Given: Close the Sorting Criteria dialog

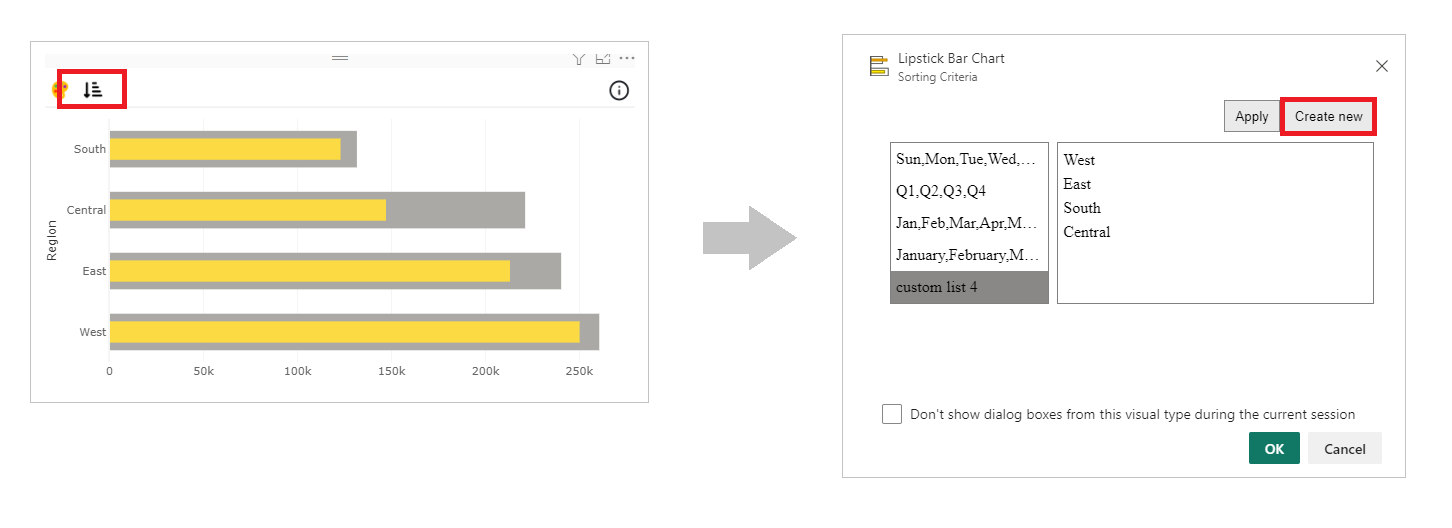Looking at the screenshot, I should point(1382,66).
